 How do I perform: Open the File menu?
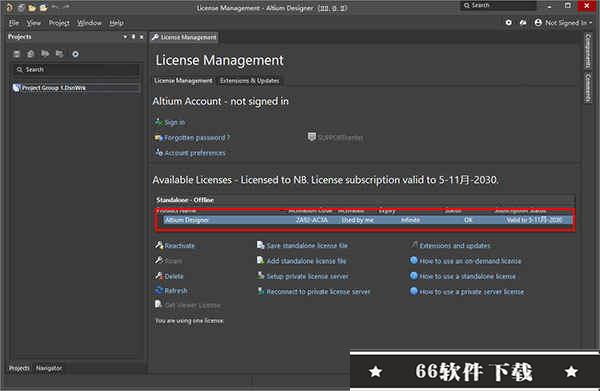coord(14,23)
